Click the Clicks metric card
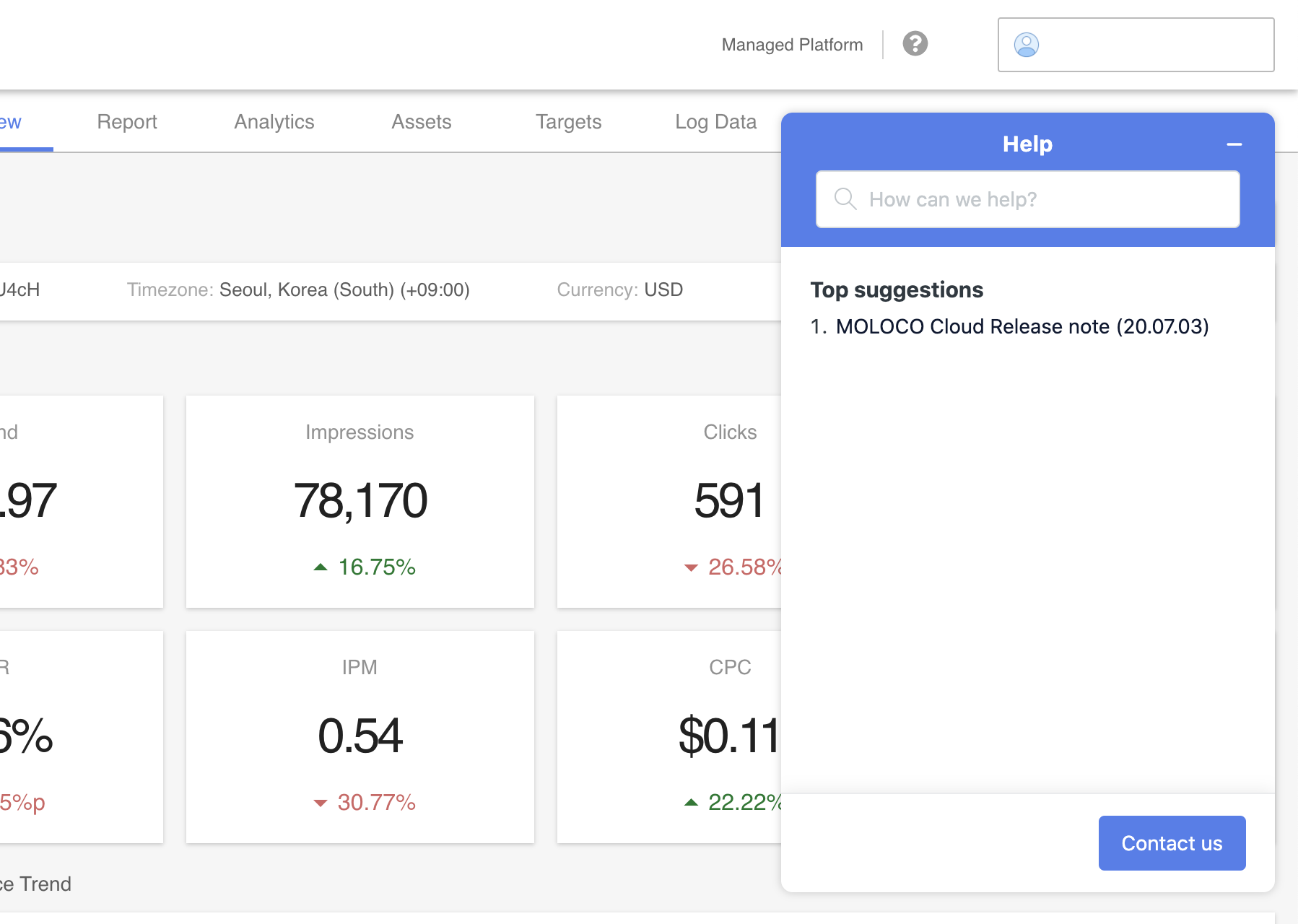 [668, 501]
